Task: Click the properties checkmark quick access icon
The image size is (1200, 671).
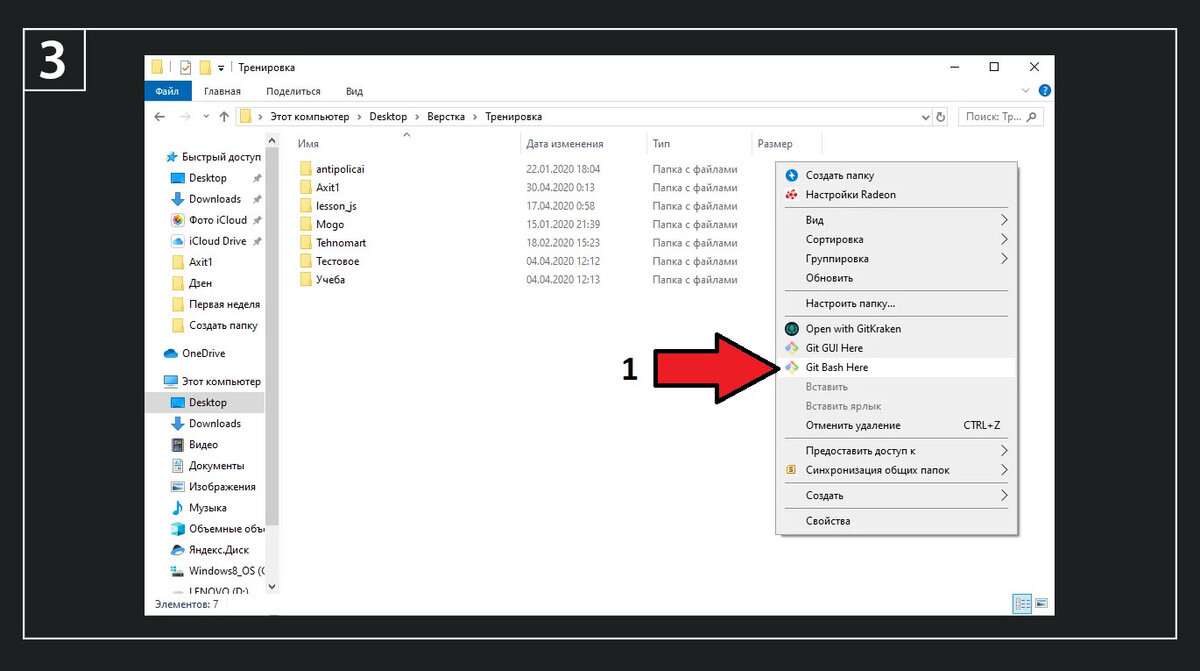Action: click(x=186, y=67)
